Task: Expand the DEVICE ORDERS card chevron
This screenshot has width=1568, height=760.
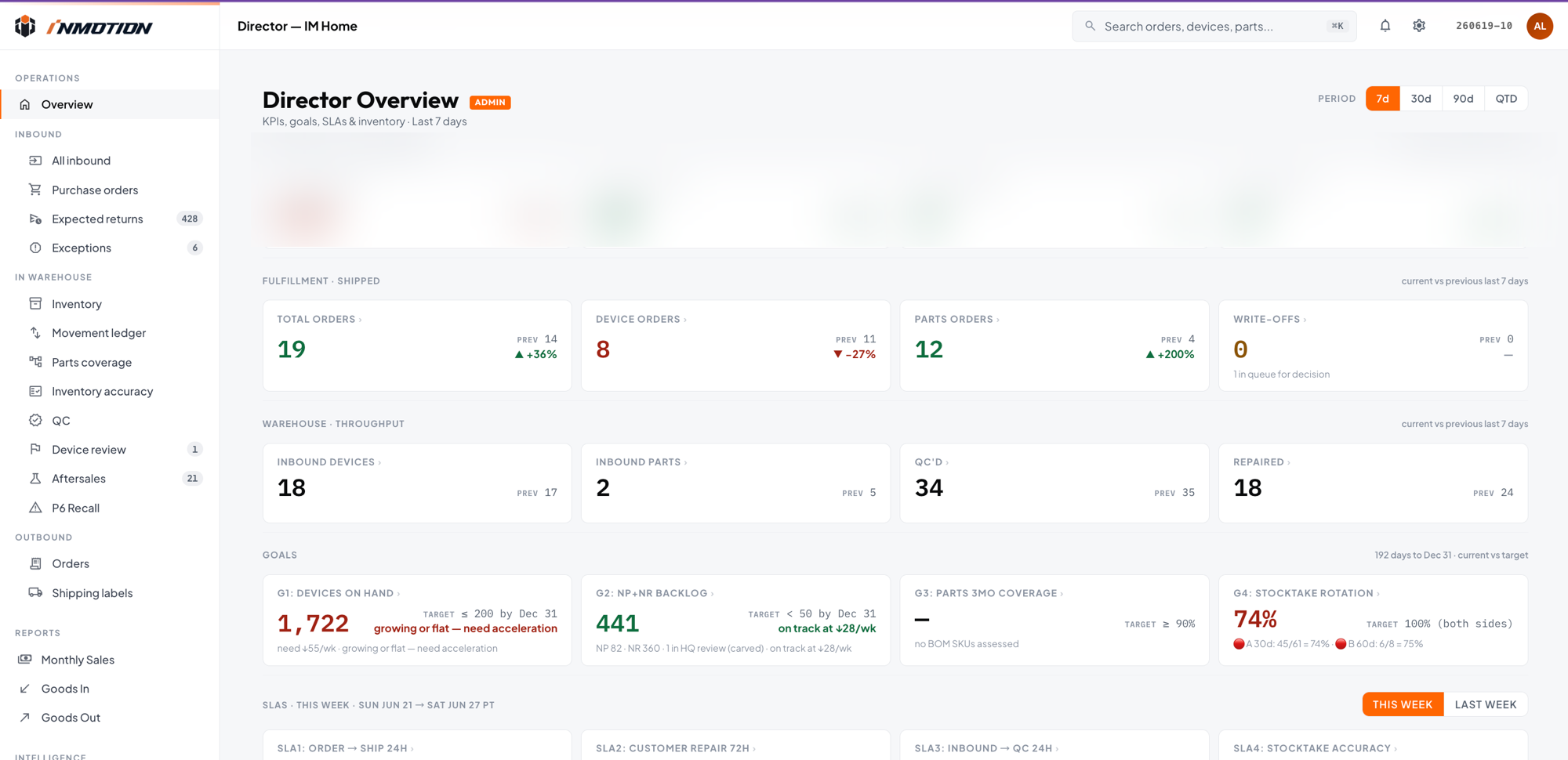Action: click(x=685, y=320)
